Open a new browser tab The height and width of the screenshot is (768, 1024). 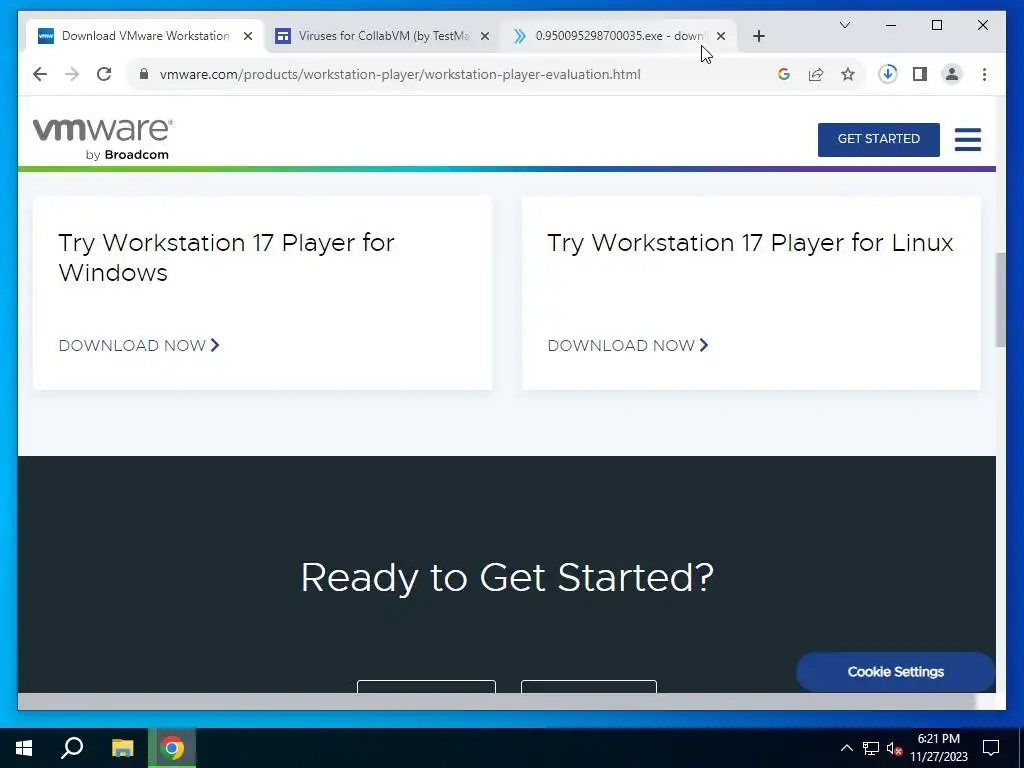point(758,37)
